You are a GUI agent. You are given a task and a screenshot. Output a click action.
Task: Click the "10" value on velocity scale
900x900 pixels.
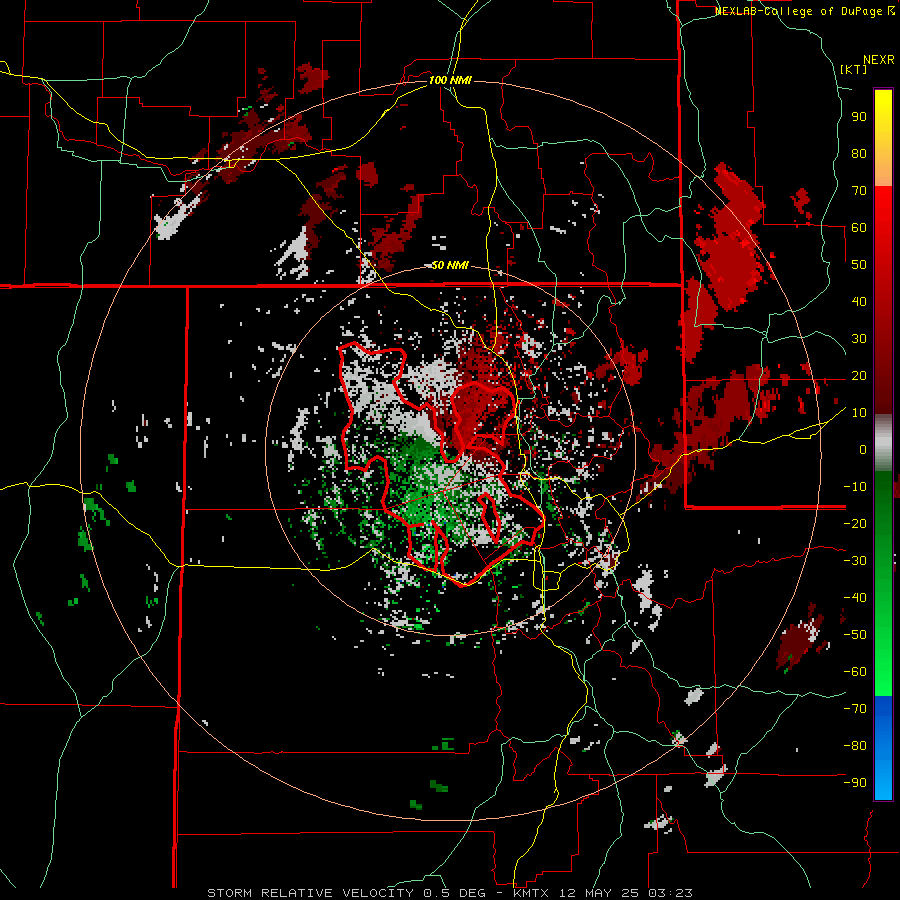859,413
